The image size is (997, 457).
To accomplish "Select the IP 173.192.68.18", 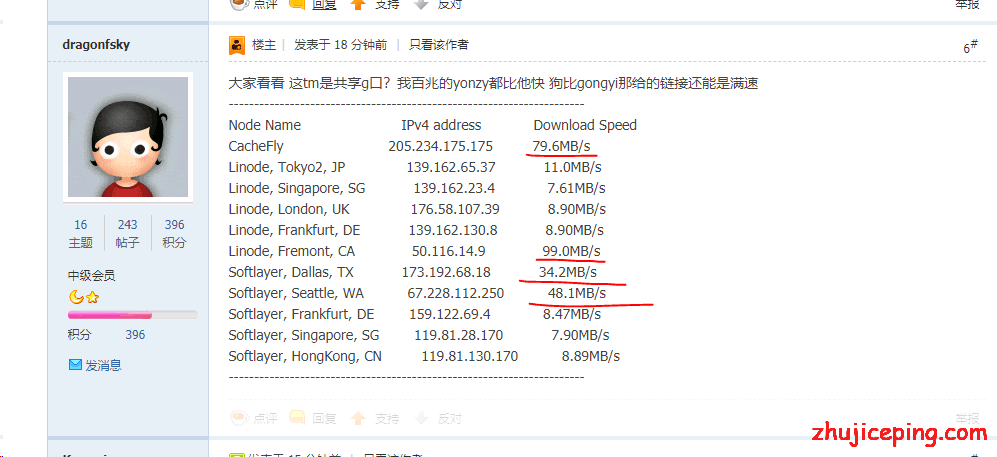I will [446, 272].
